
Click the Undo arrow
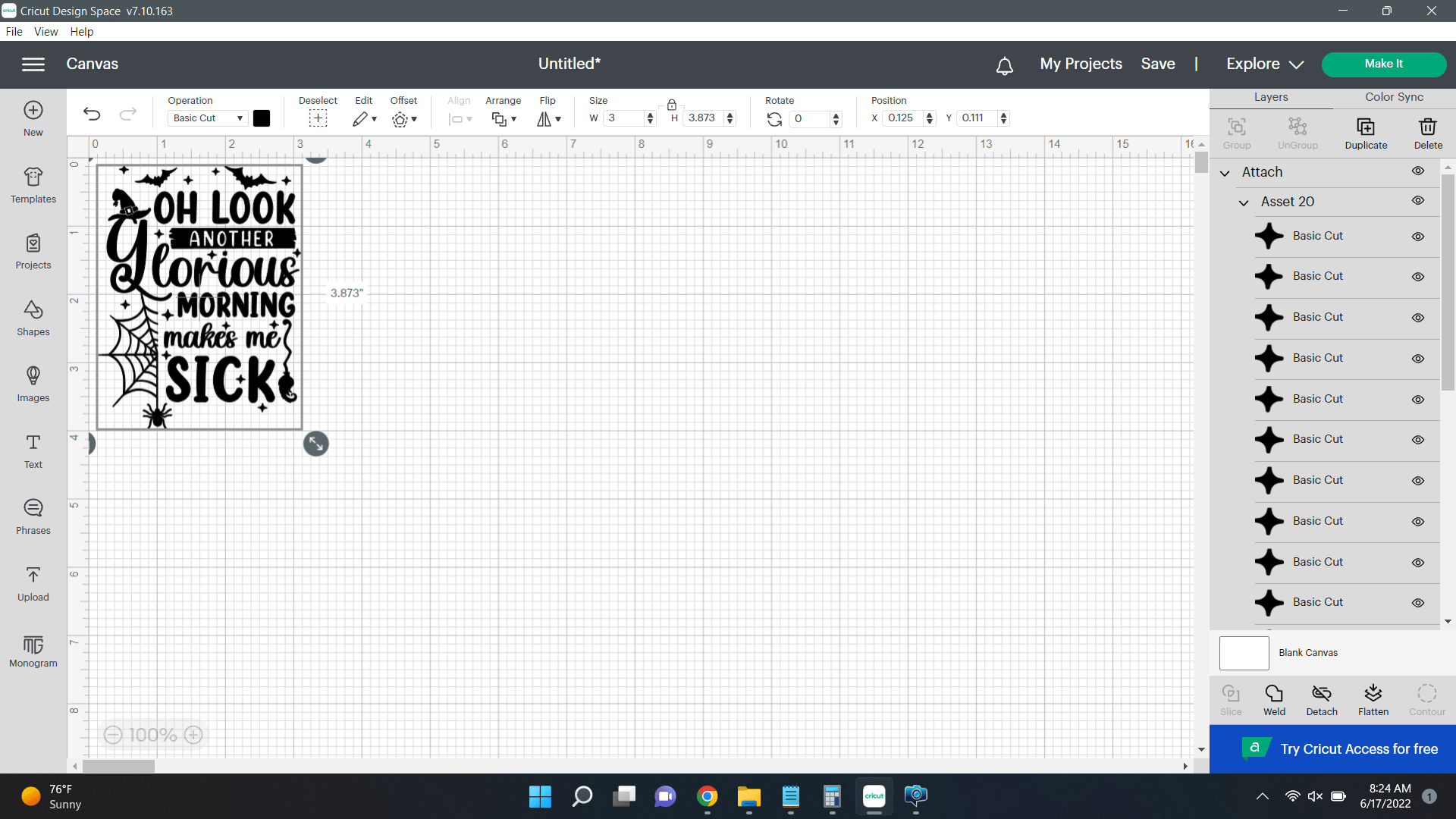[92, 114]
